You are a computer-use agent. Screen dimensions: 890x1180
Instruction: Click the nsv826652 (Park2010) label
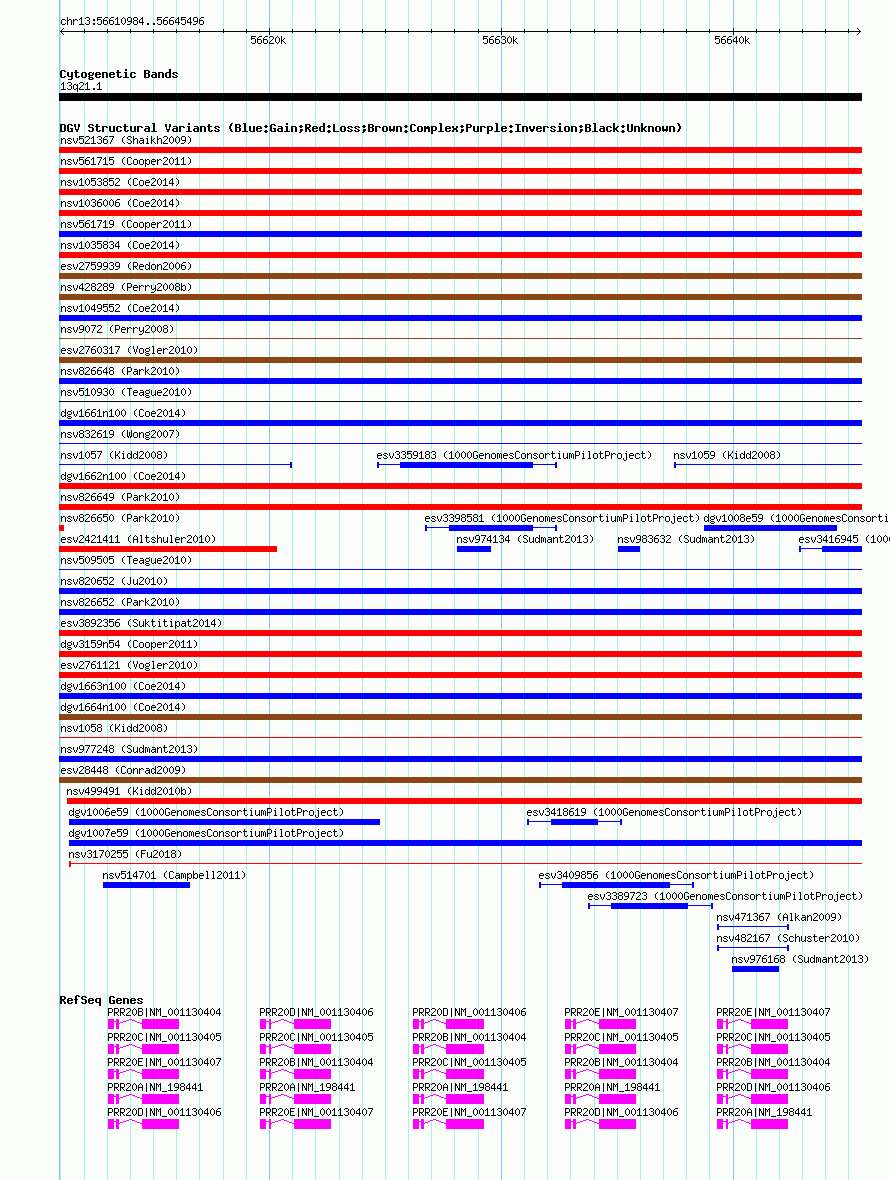pyautogui.click(x=120, y=603)
